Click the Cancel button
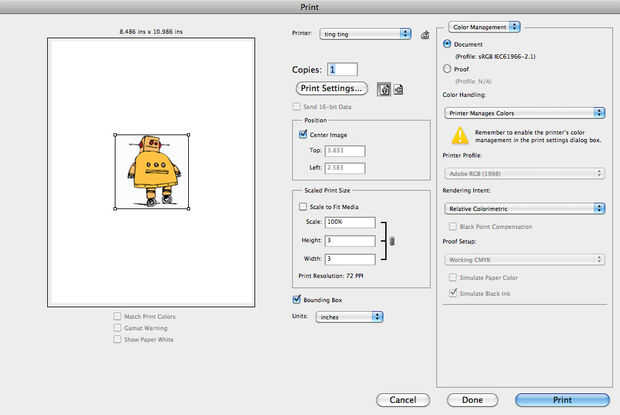This screenshot has width=620, height=415. pos(403,400)
